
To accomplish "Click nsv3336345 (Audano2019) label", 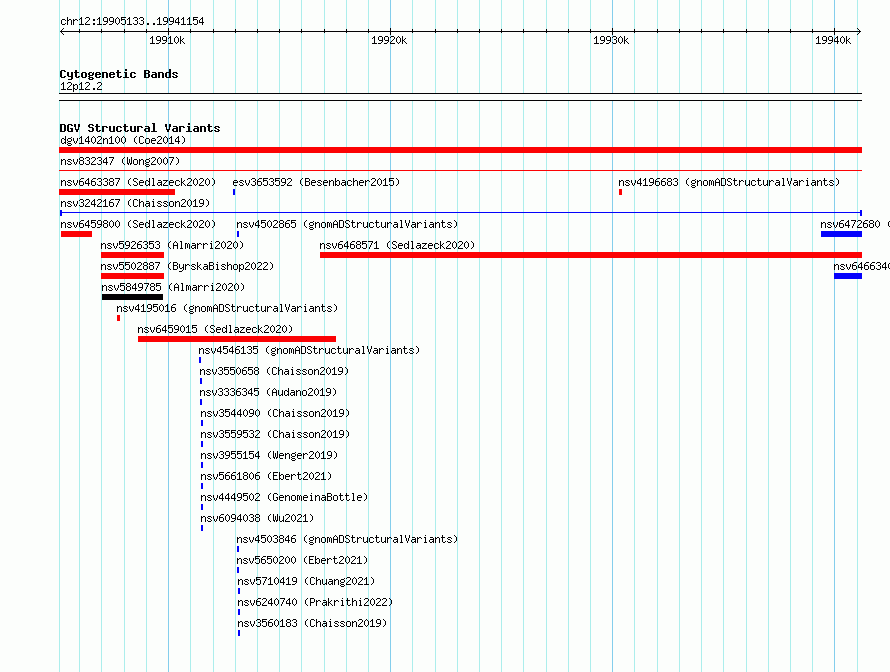I will pyautogui.click(x=268, y=392).
